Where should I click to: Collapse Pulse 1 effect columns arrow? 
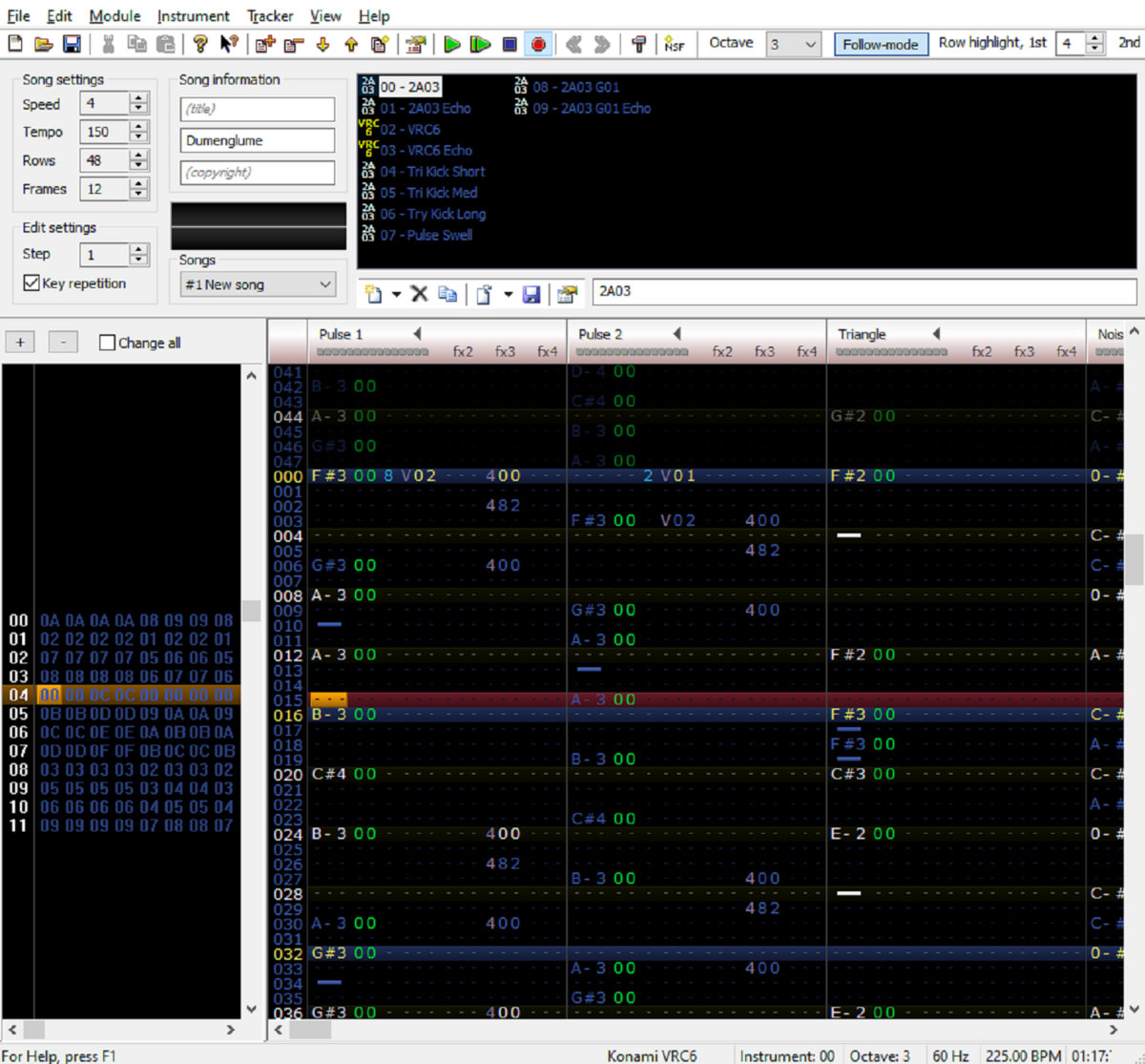(417, 334)
